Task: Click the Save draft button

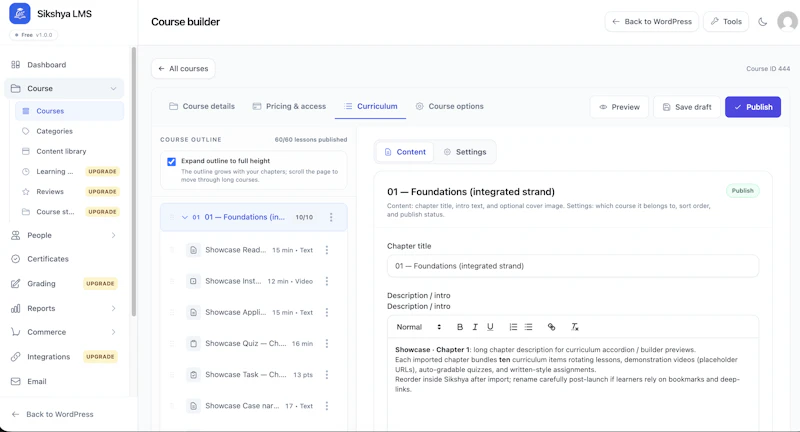Action: coord(687,107)
